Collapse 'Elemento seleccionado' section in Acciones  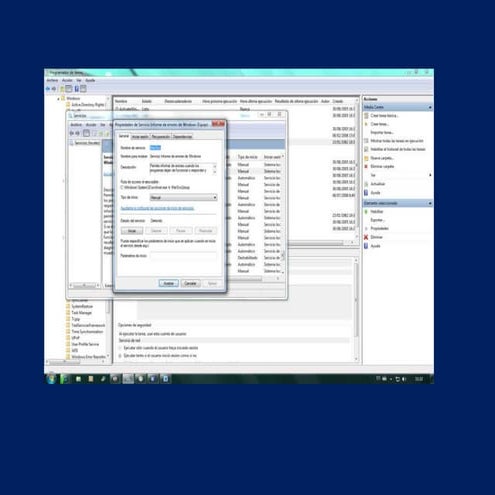click(x=430, y=203)
